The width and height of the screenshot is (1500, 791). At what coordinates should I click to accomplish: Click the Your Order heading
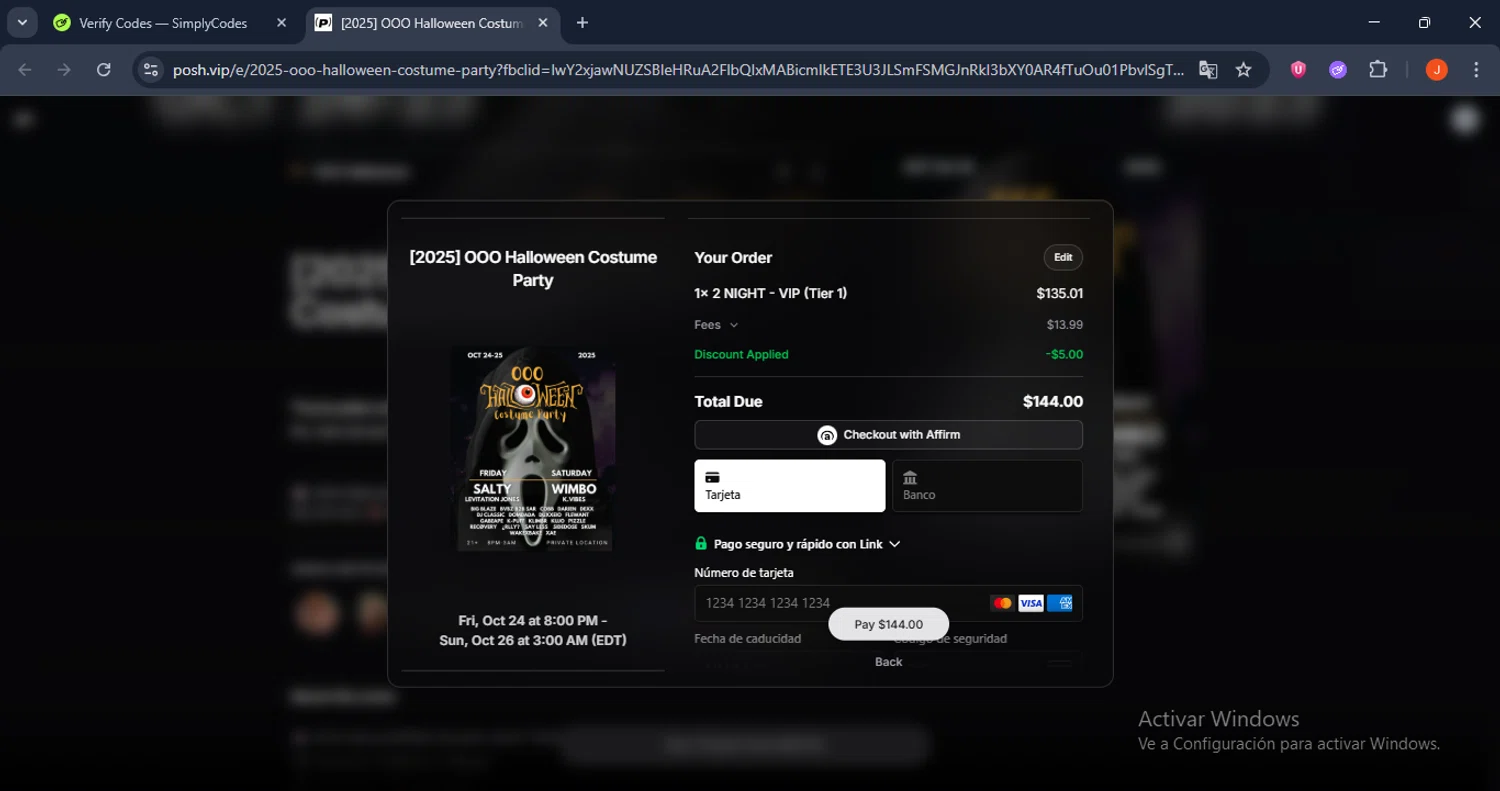coord(733,258)
